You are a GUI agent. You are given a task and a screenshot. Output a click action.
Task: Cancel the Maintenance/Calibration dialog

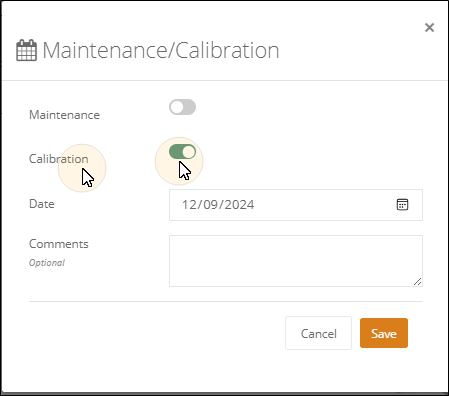click(318, 333)
